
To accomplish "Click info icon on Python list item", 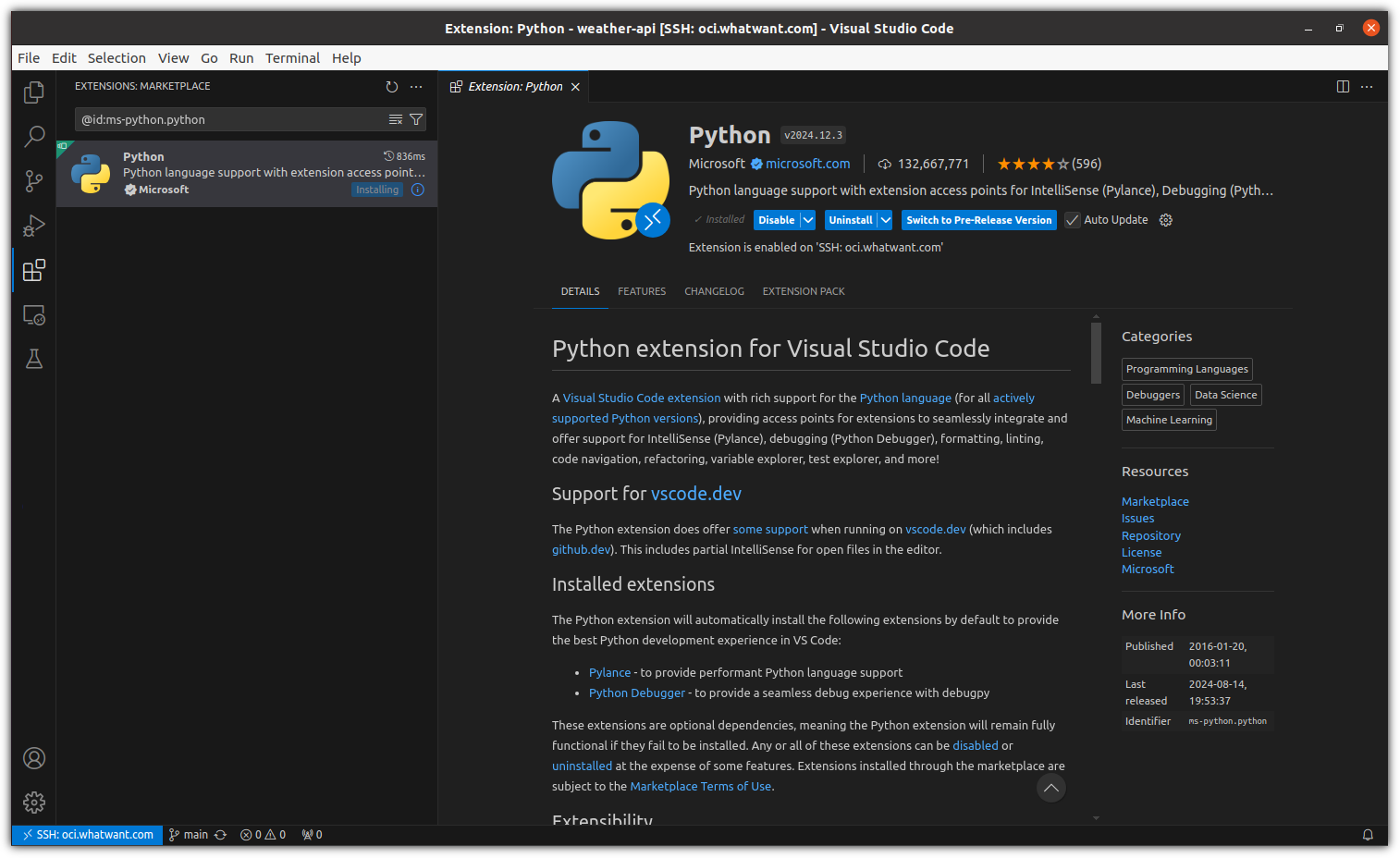I will (x=418, y=190).
